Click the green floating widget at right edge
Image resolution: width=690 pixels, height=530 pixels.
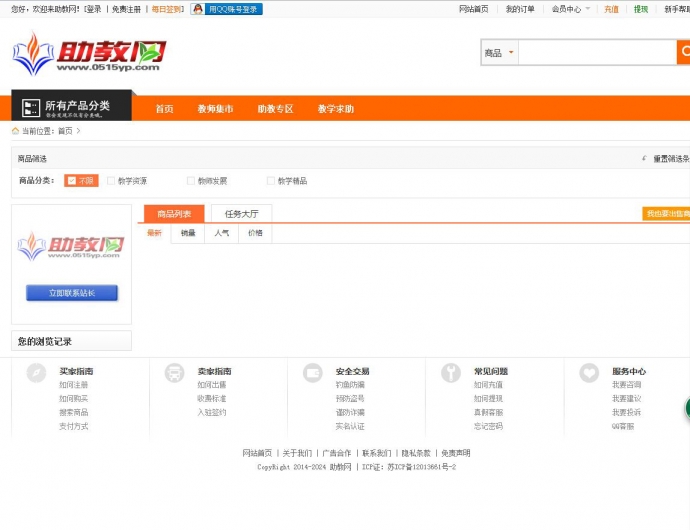[687, 408]
